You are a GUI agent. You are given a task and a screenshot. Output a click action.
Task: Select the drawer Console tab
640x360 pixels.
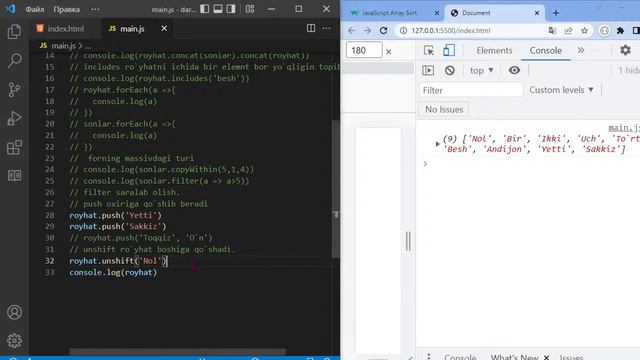coord(460,357)
